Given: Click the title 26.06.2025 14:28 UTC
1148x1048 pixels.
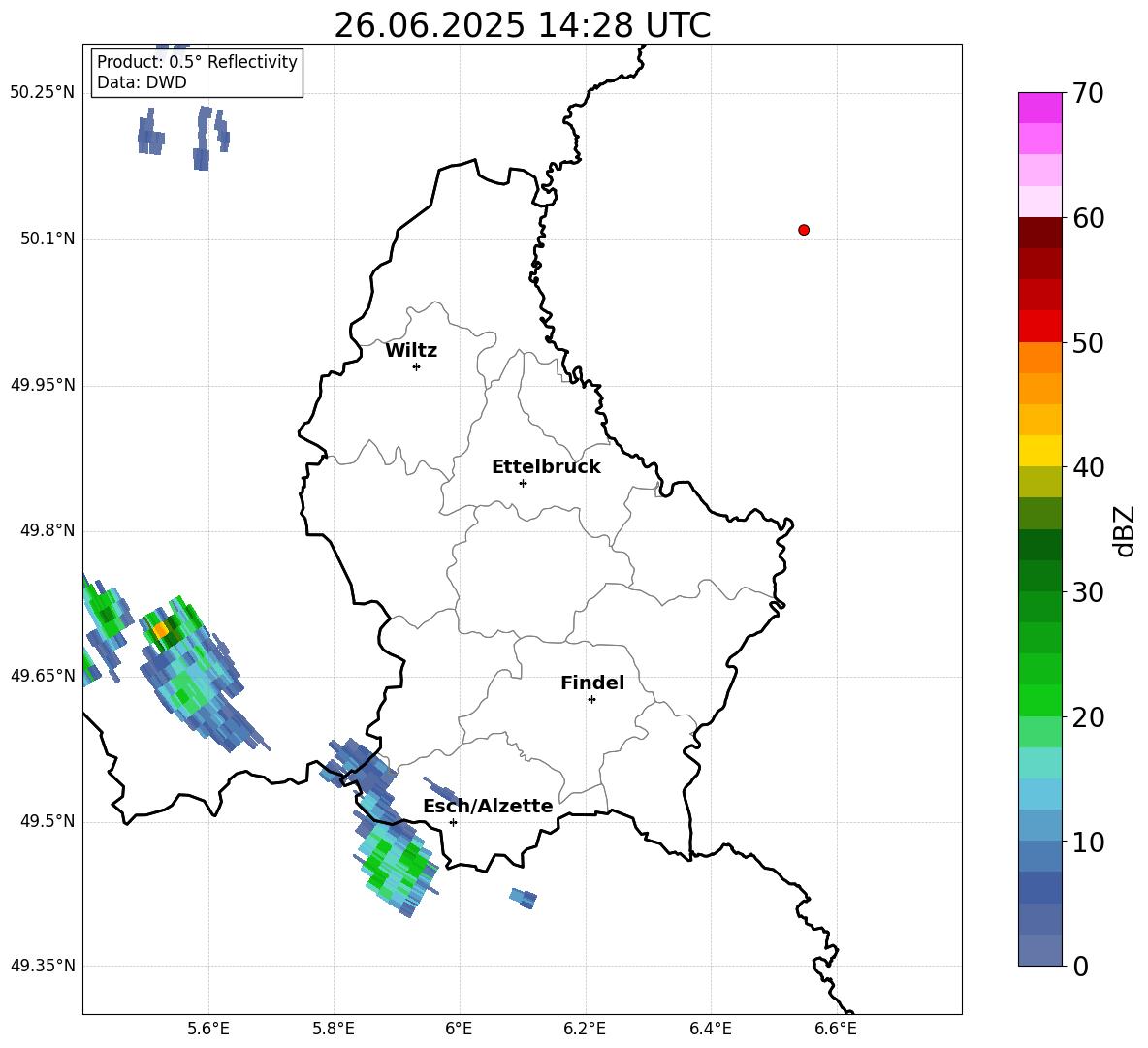Looking at the screenshot, I should click(x=522, y=25).
